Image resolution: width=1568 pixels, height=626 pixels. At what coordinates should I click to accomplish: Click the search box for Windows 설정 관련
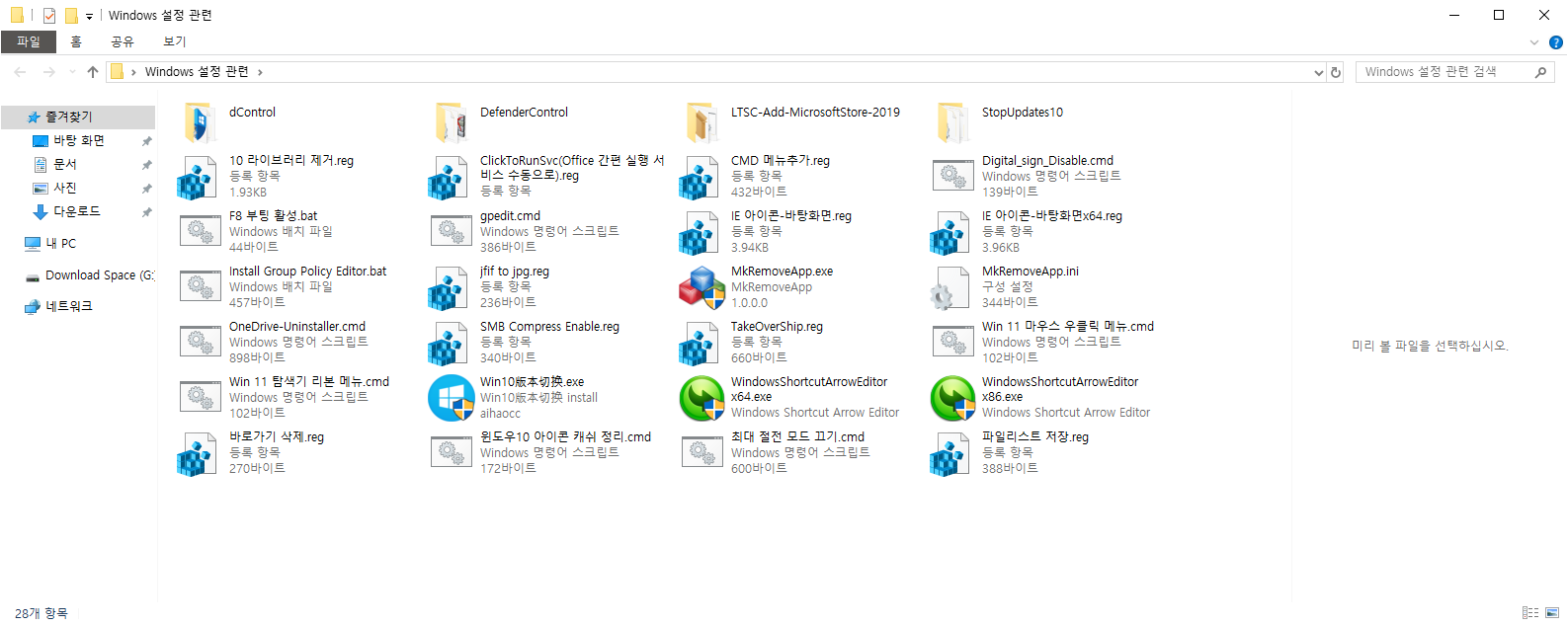tap(1454, 72)
